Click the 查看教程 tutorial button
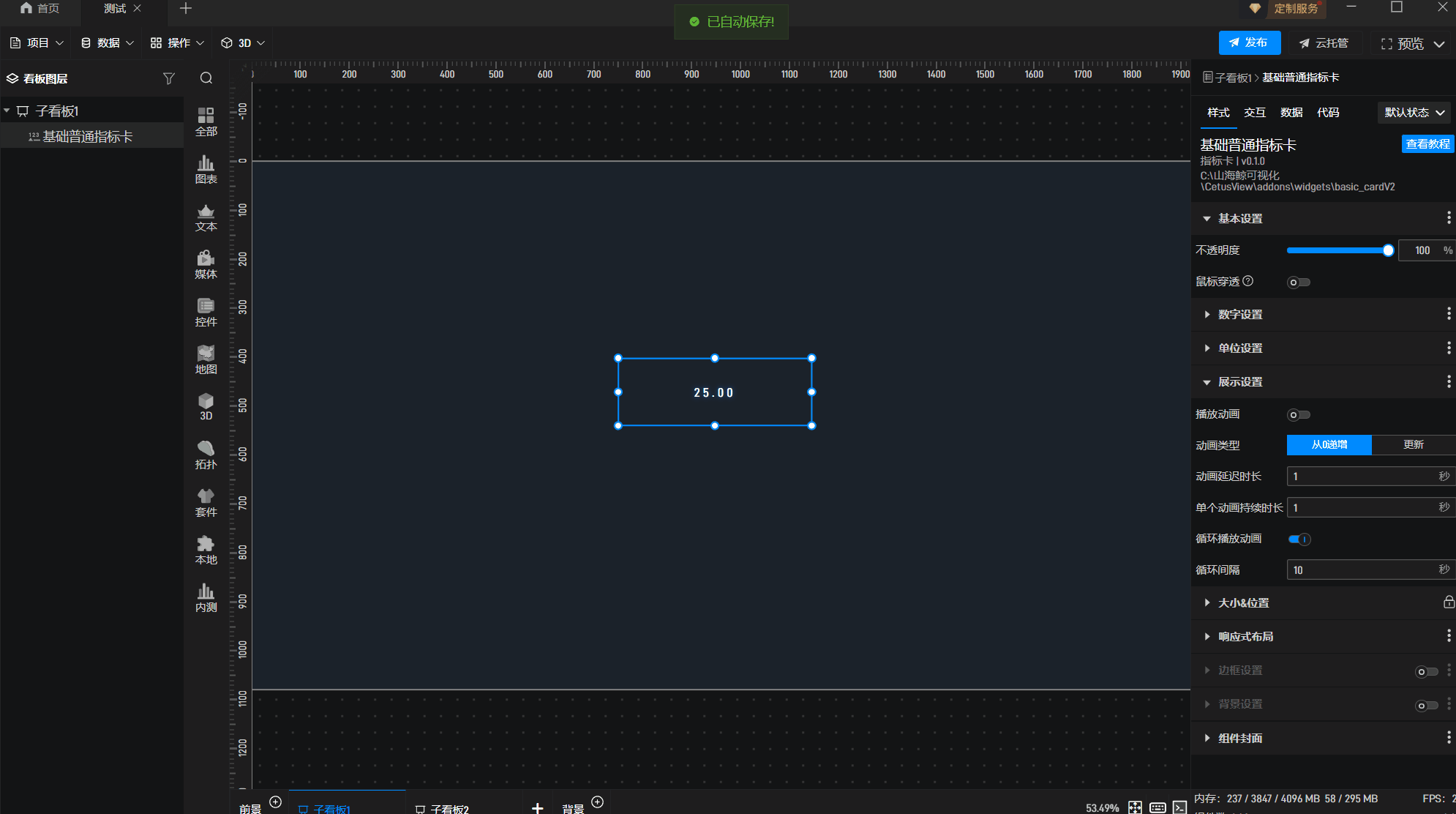This screenshot has width=1456, height=814. coord(1427,144)
